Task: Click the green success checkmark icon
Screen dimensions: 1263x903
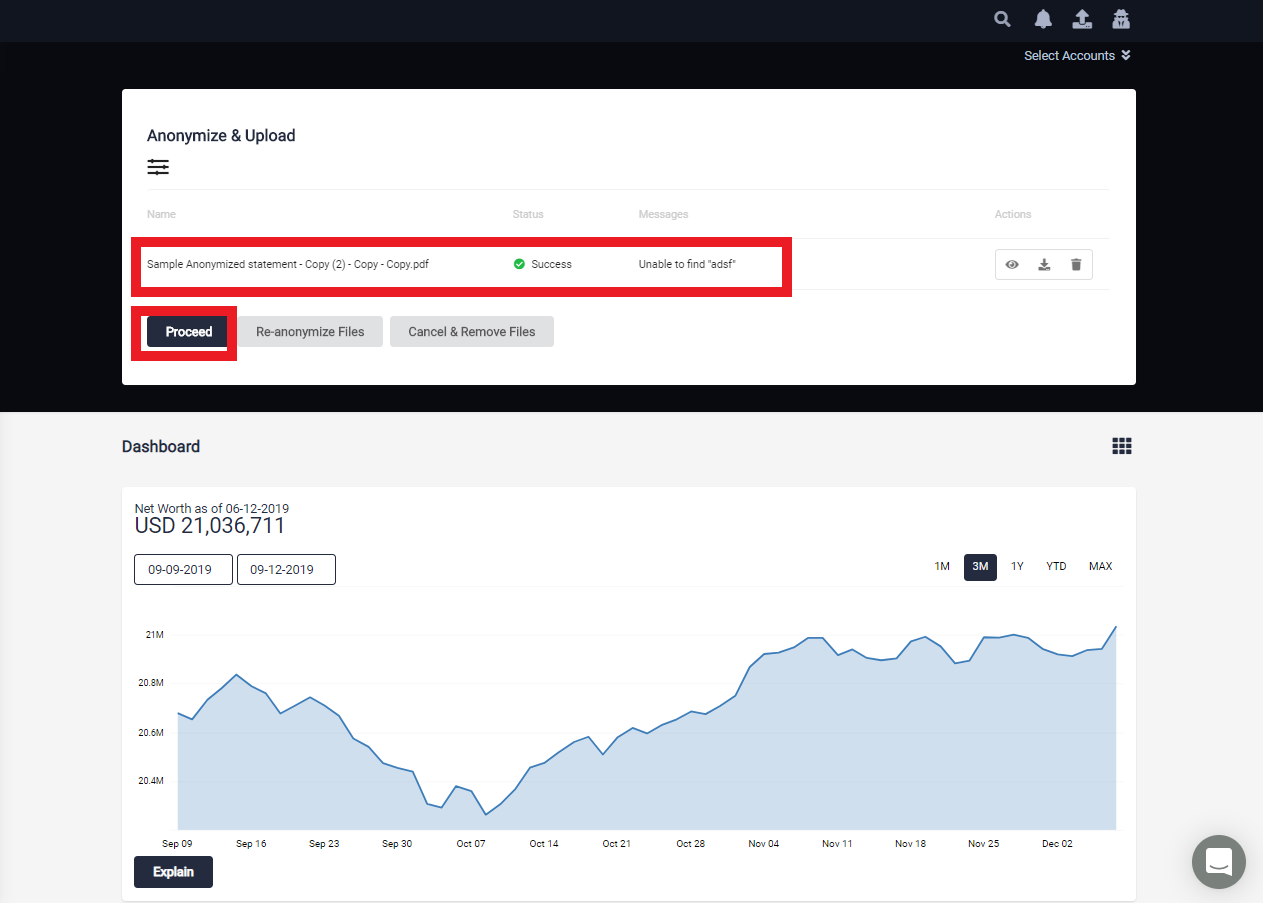Action: (x=519, y=265)
